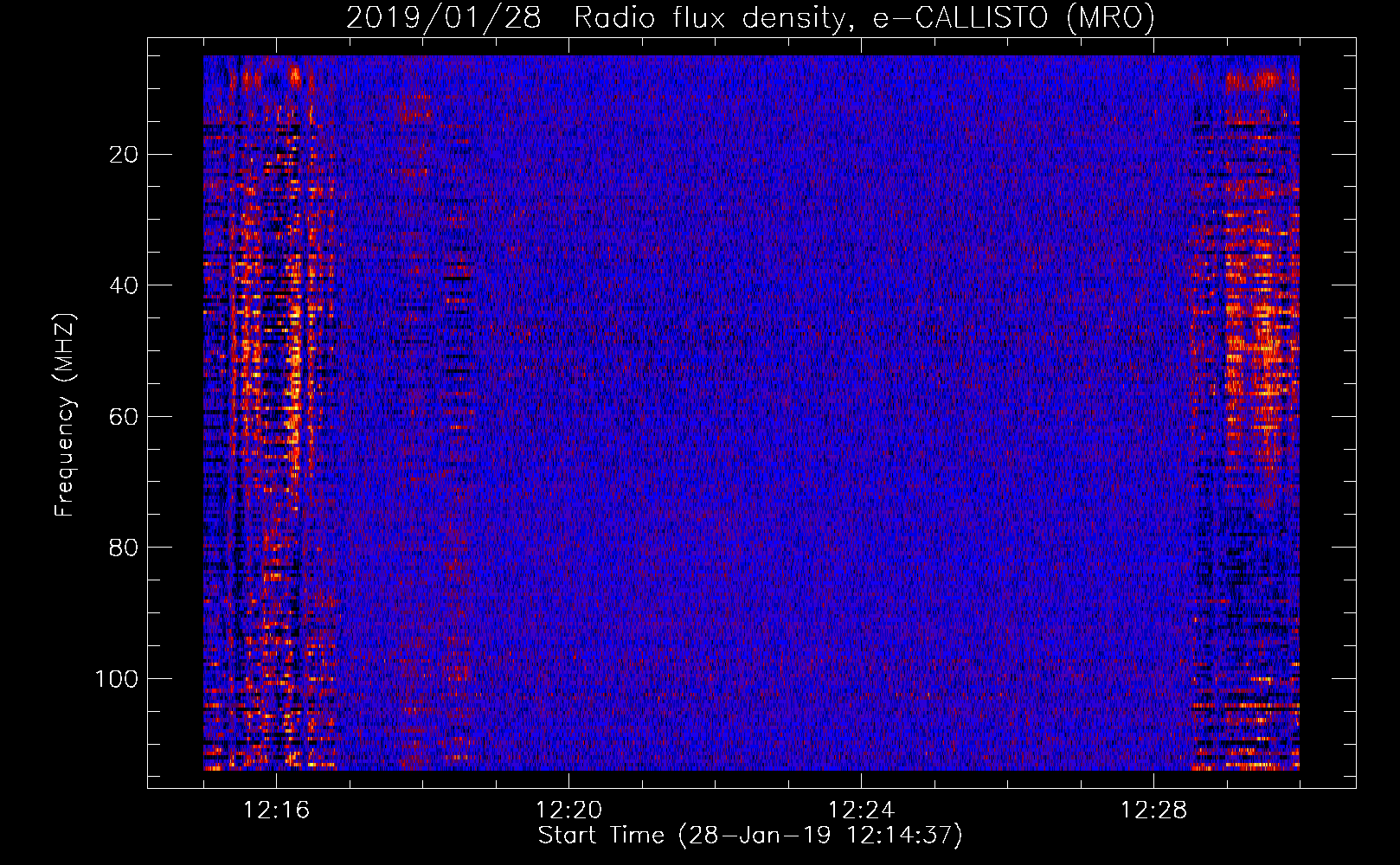Click the 100 MHz frequency tick label

(x=117, y=679)
